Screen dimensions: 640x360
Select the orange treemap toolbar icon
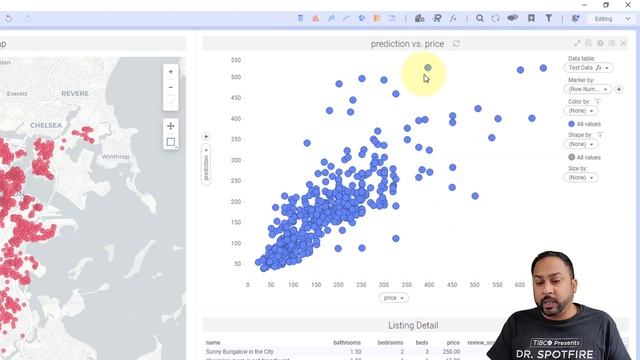click(x=377, y=18)
